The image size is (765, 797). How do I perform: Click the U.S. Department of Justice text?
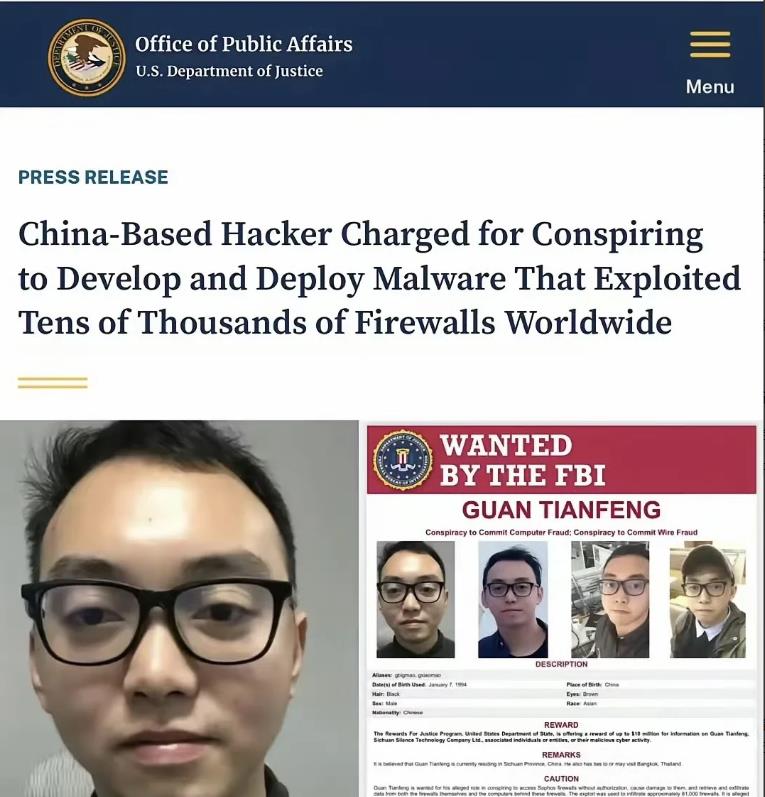(x=229, y=71)
